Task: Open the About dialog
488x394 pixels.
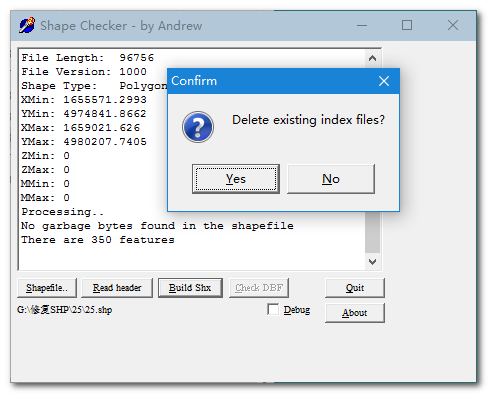Action: pos(355,313)
